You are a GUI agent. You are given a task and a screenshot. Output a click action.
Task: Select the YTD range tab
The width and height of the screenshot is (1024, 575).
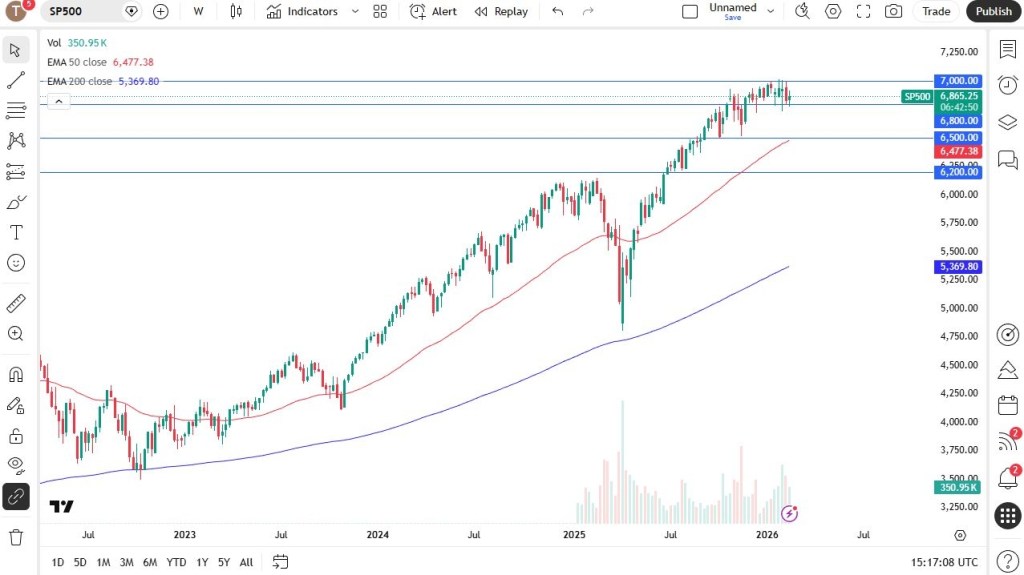point(176,562)
